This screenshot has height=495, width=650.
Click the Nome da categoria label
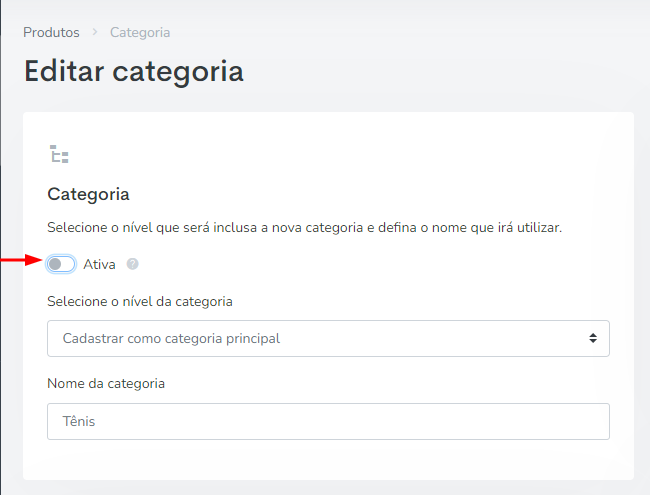106,383
